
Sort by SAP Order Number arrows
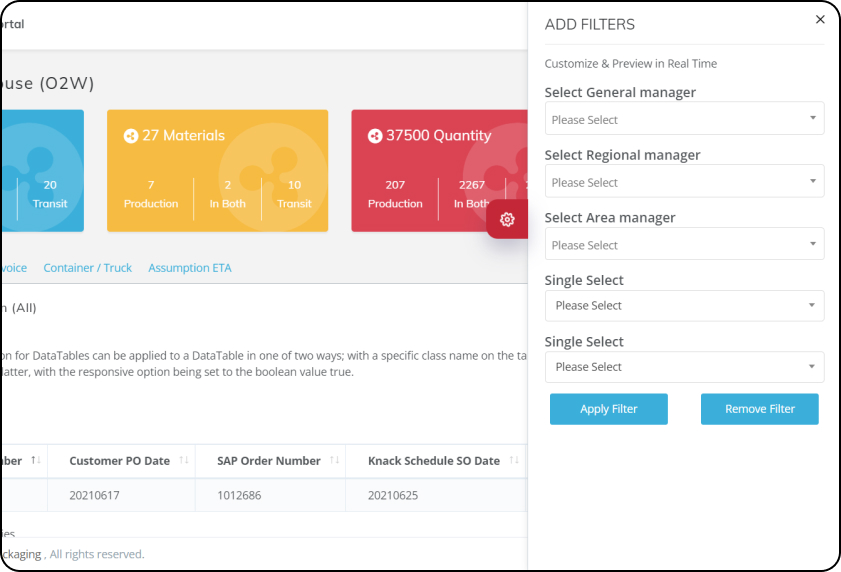335,460
